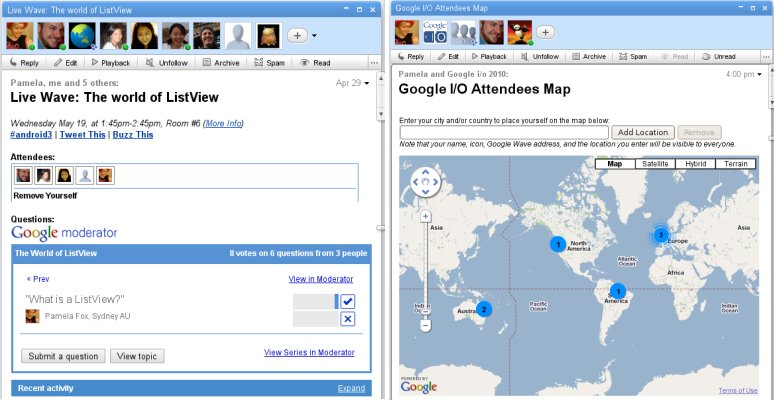Mark Live Wave ListView wave as Spam

(x=269, y=63)
